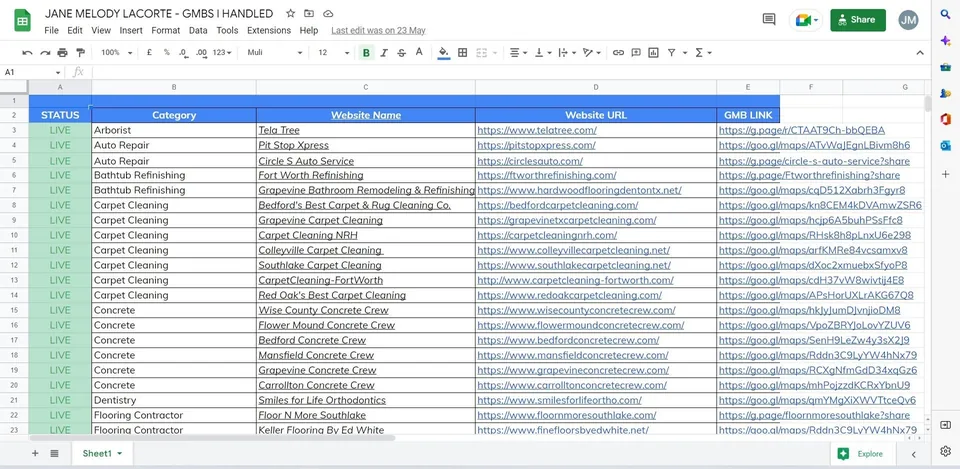Open 'Last edit was on 23 May' history
The image size is (960, 469).
[x=378, y=31]
